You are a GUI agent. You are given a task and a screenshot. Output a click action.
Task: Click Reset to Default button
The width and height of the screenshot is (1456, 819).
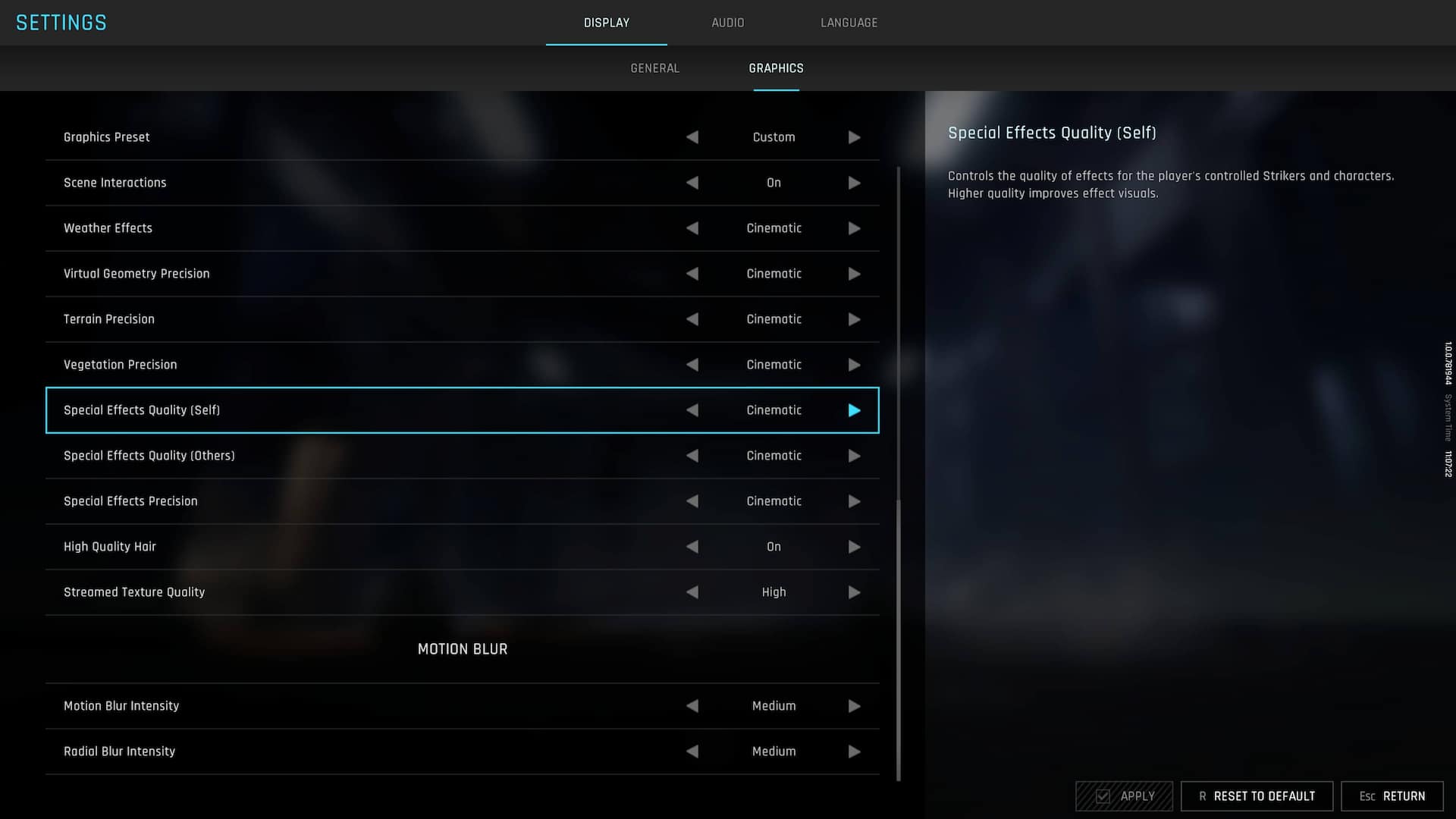pyautogui.click(x=1257, y=796)
